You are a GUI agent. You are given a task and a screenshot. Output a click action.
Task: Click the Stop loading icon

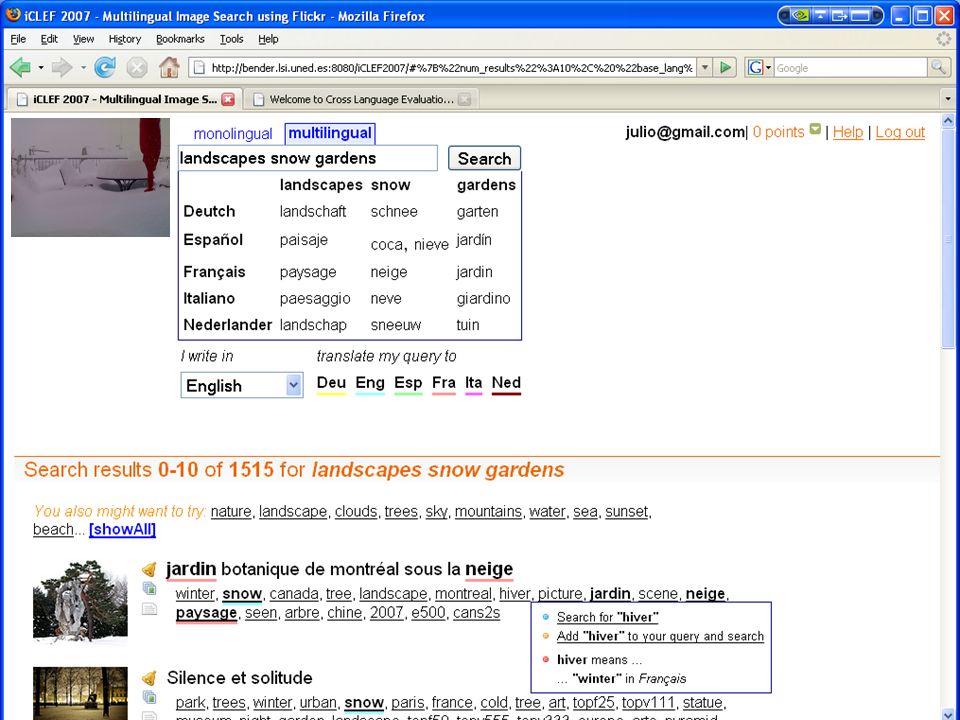[x=137, y=67]
